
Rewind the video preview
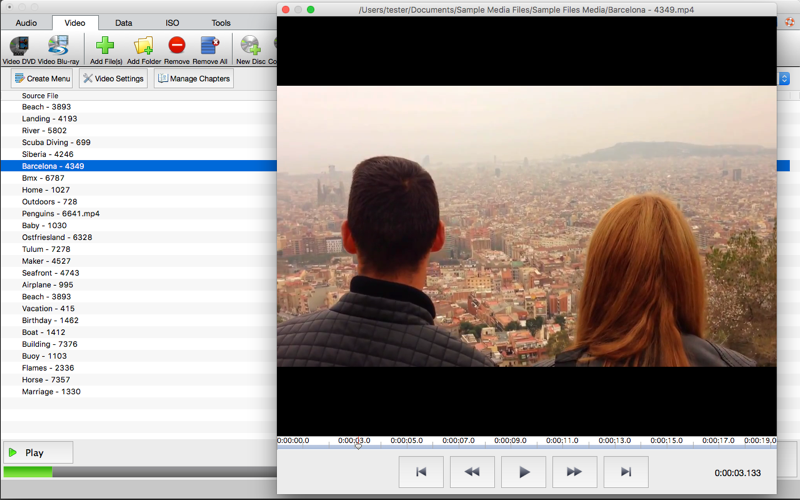click(x=472, y=472)
